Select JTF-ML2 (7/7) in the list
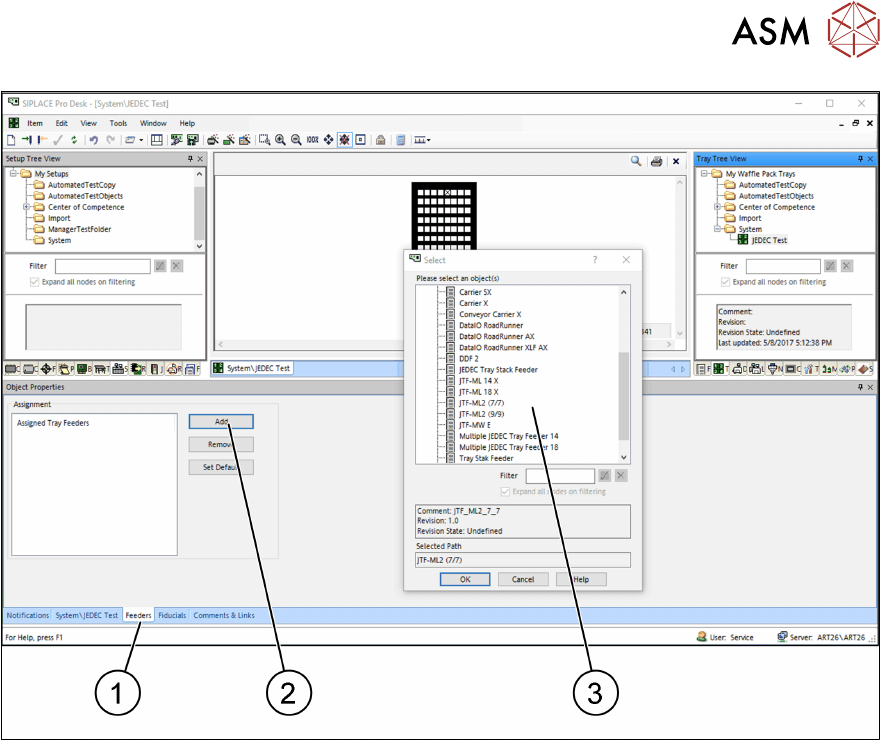This screenshot has width=880, height=740. pos(481,403)
